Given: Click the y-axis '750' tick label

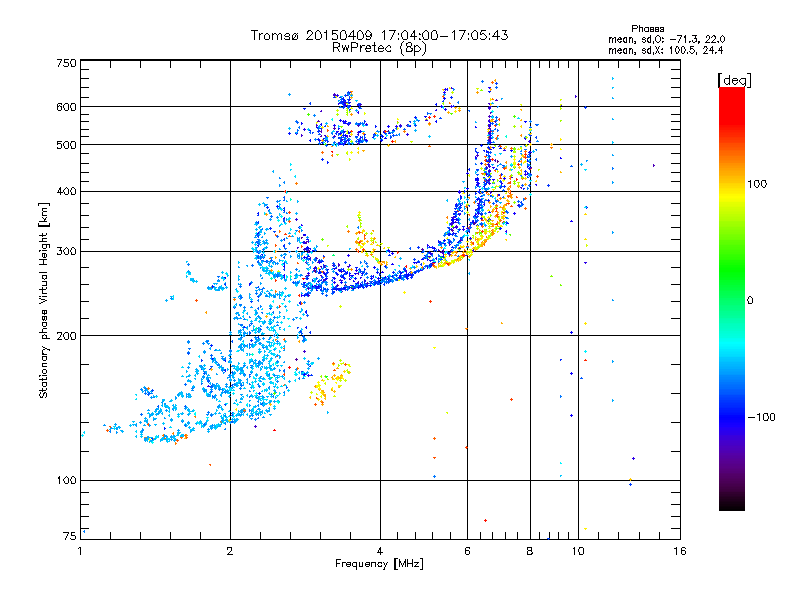Looking at the screenshot, I should 66,63.
